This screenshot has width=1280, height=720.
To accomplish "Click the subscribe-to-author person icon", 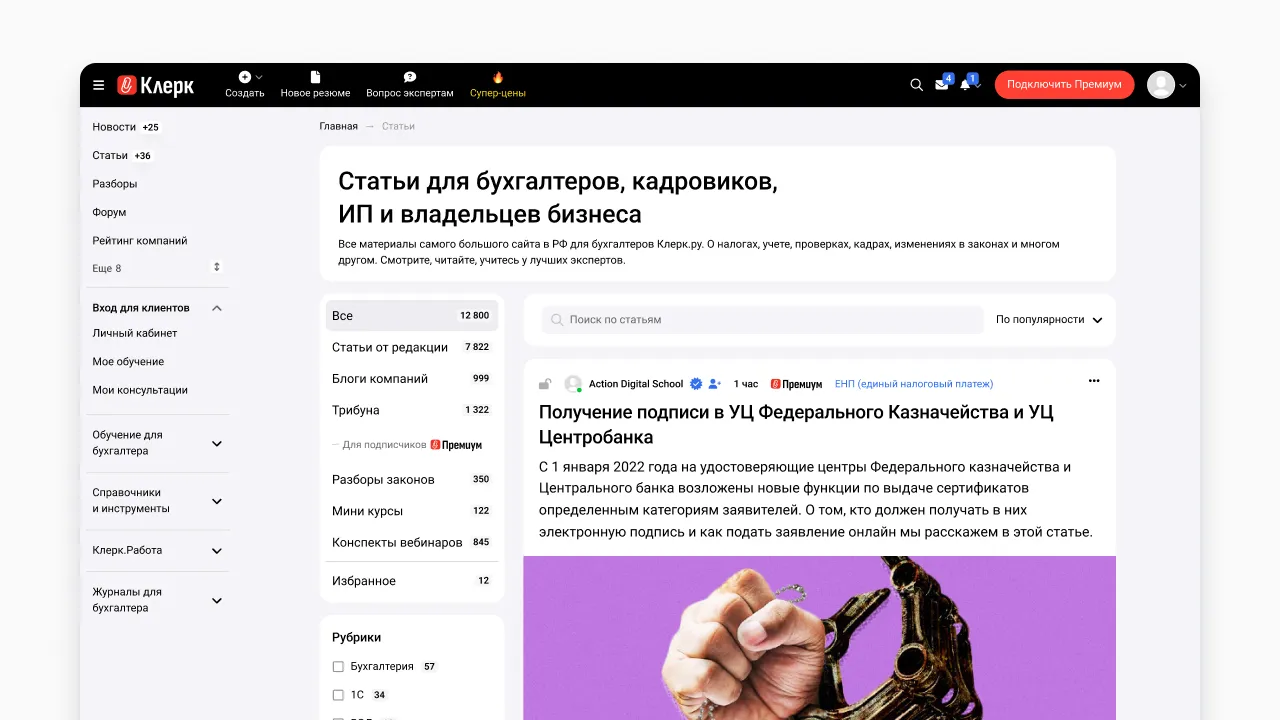I will pyautogui.click(x=714, y=384).
